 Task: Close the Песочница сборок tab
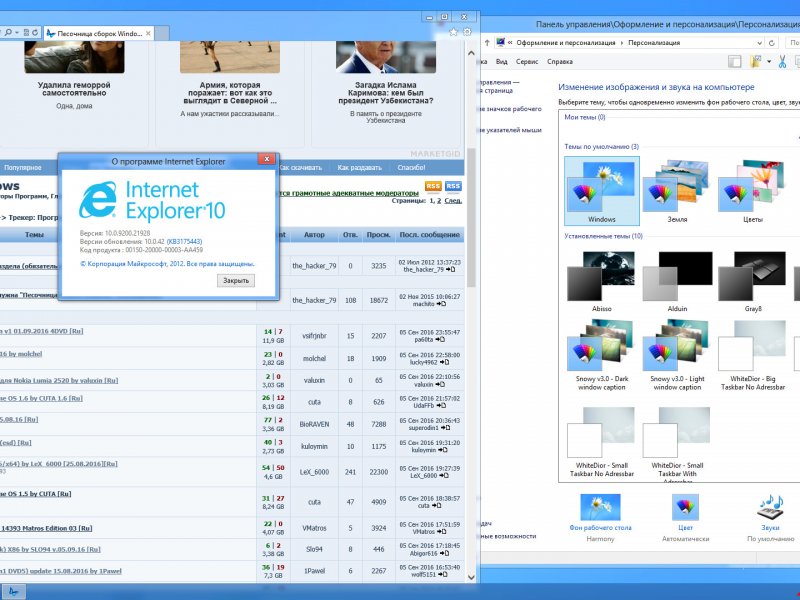(x=148, y=34)
